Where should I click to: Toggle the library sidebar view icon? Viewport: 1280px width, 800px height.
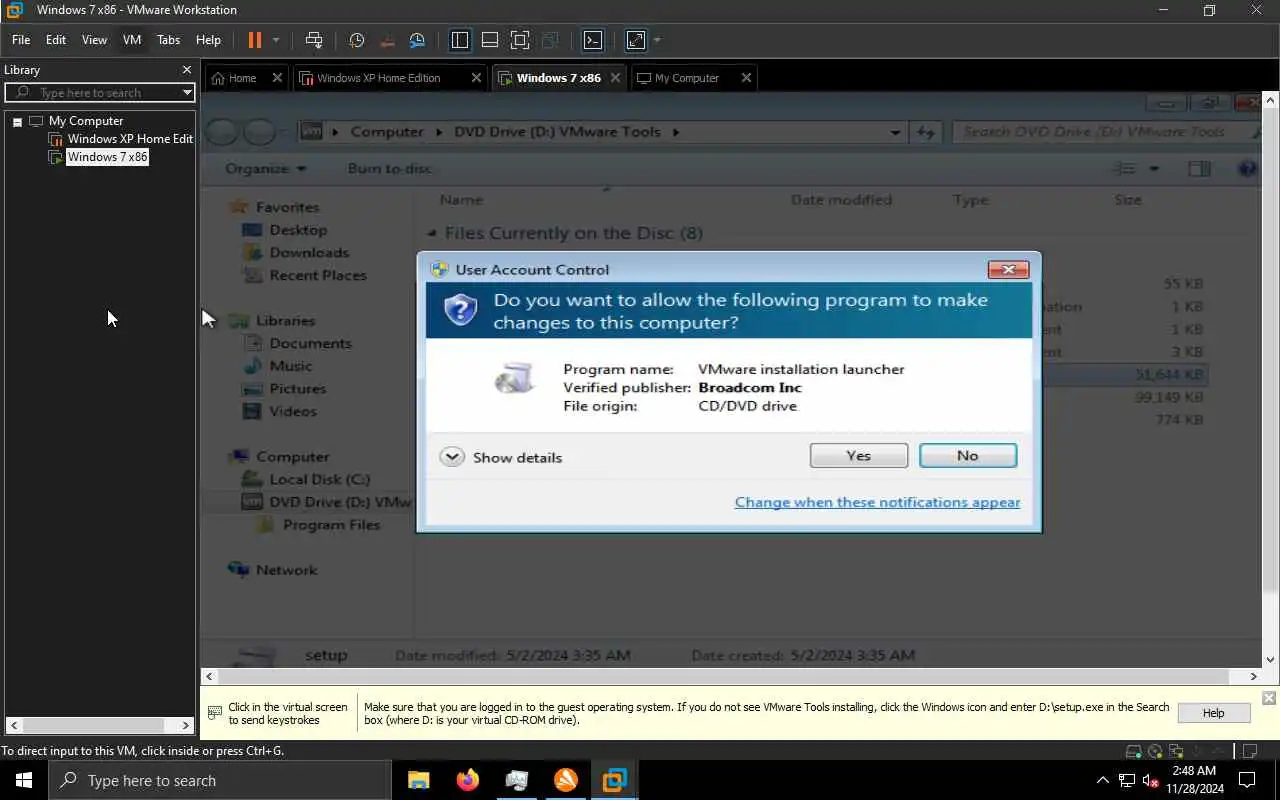point(460,40)
